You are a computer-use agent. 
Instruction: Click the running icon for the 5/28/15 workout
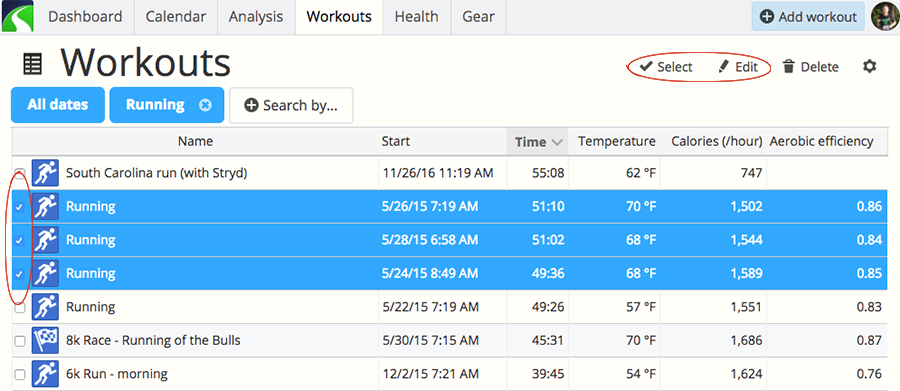(45, 239)
